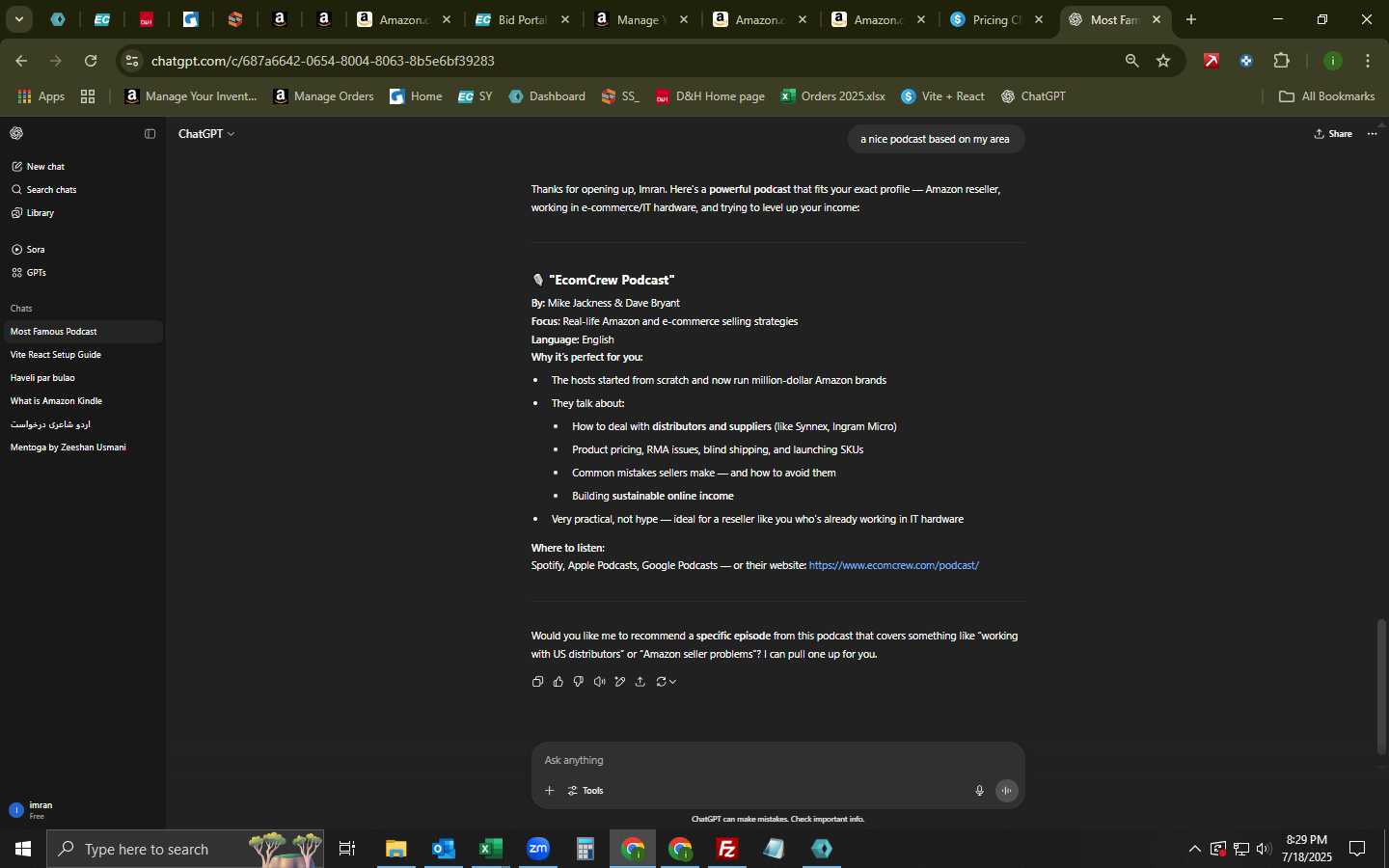Switch to the pinned D&H tab
The height and width of the screenshot is (868, 1389).
coord(147,19)
